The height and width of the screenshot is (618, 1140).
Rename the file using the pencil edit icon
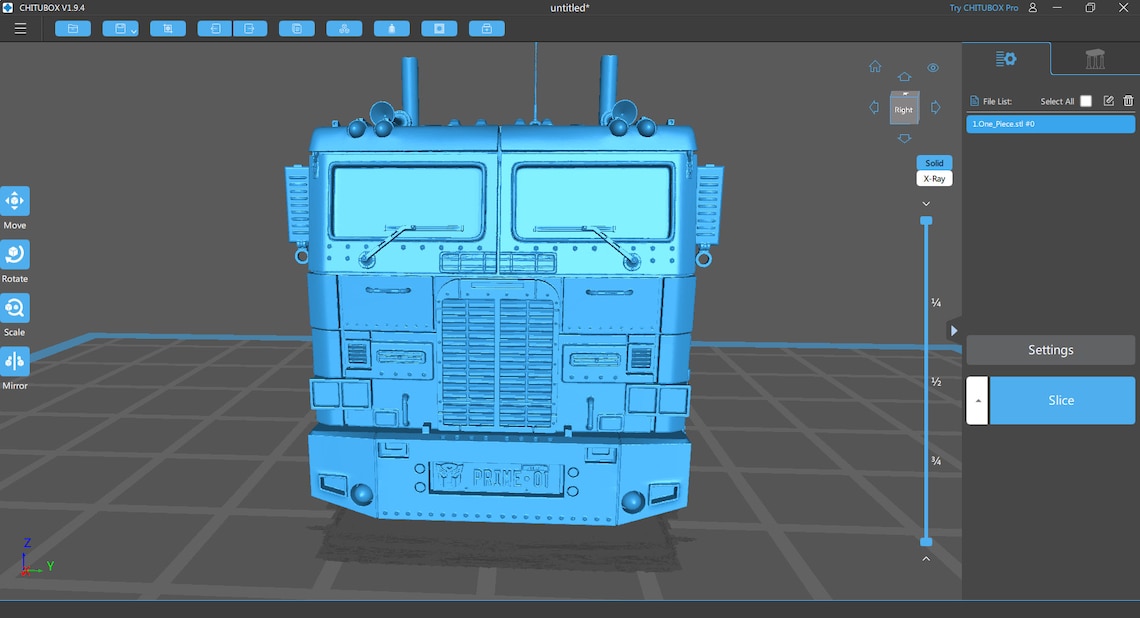pyautogui.click(x=1108, y=101)
